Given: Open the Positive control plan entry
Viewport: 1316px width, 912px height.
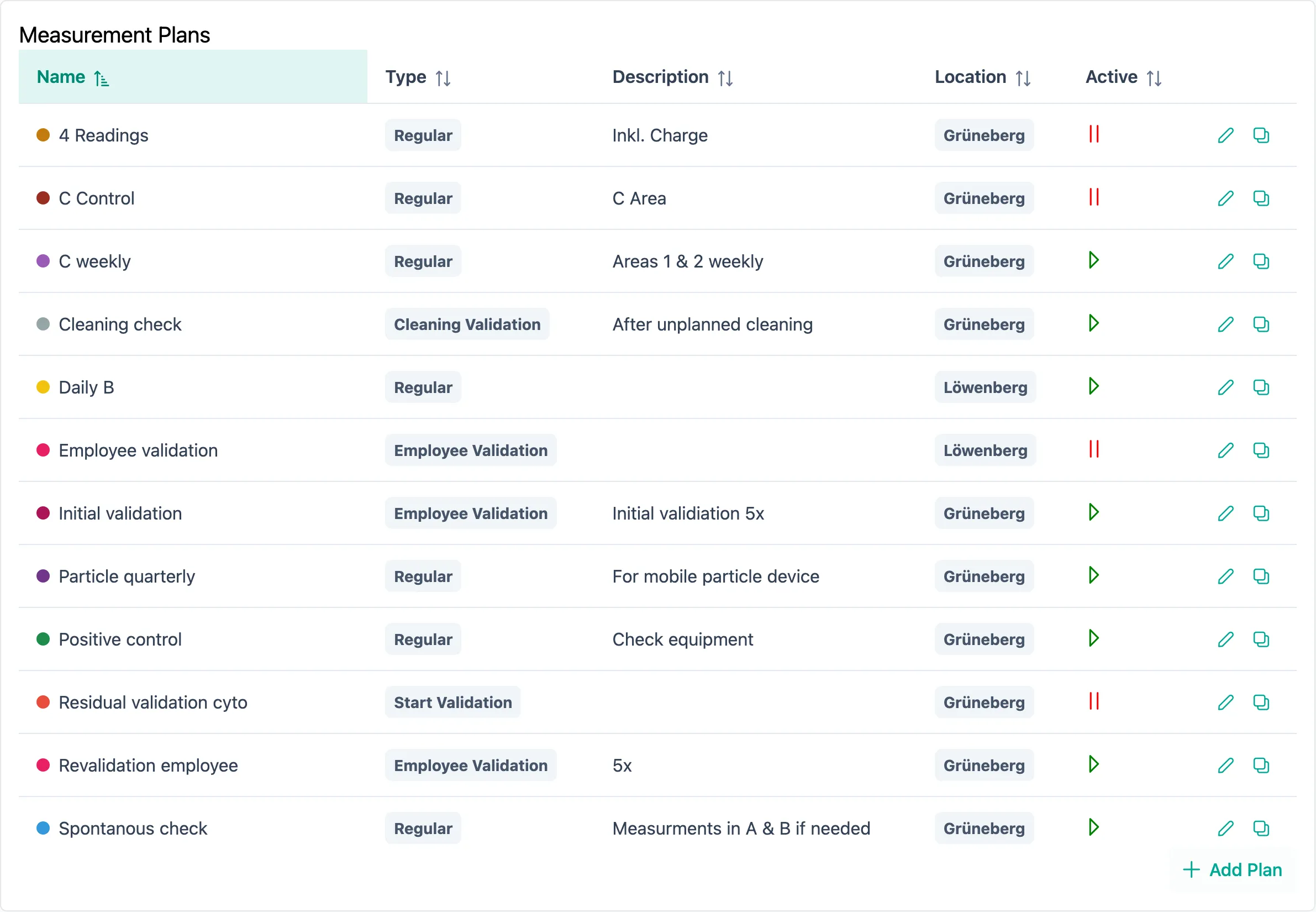Looking at the screenshot, I should pyautogui.click(x=119, y=639).
